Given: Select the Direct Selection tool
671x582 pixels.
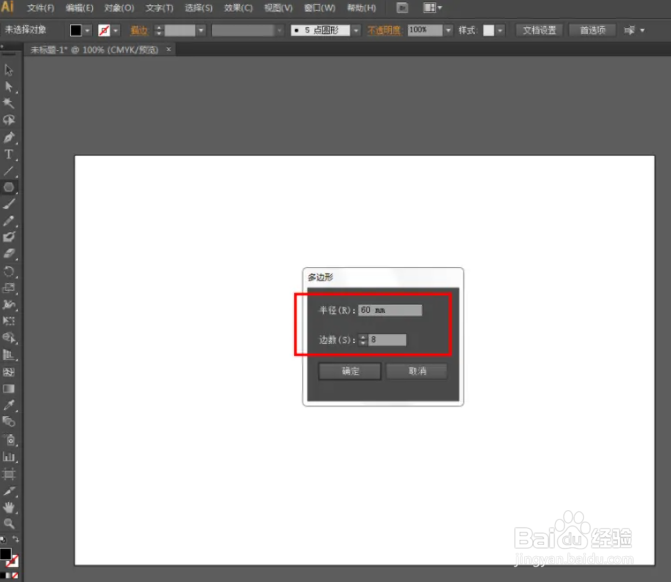Looking at the screenshot, I should (9, 86).
